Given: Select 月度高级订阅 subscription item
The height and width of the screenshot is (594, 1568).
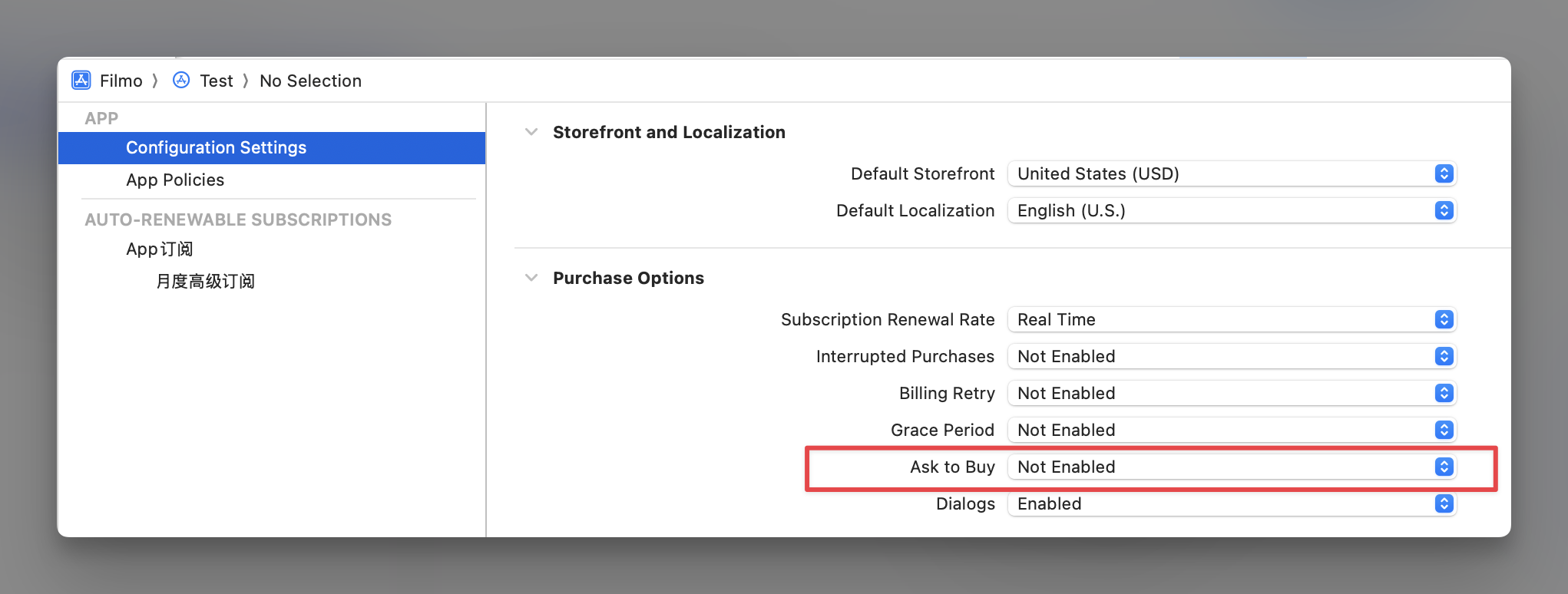Looking at the screenshot, I should click(x=205, y=282).
